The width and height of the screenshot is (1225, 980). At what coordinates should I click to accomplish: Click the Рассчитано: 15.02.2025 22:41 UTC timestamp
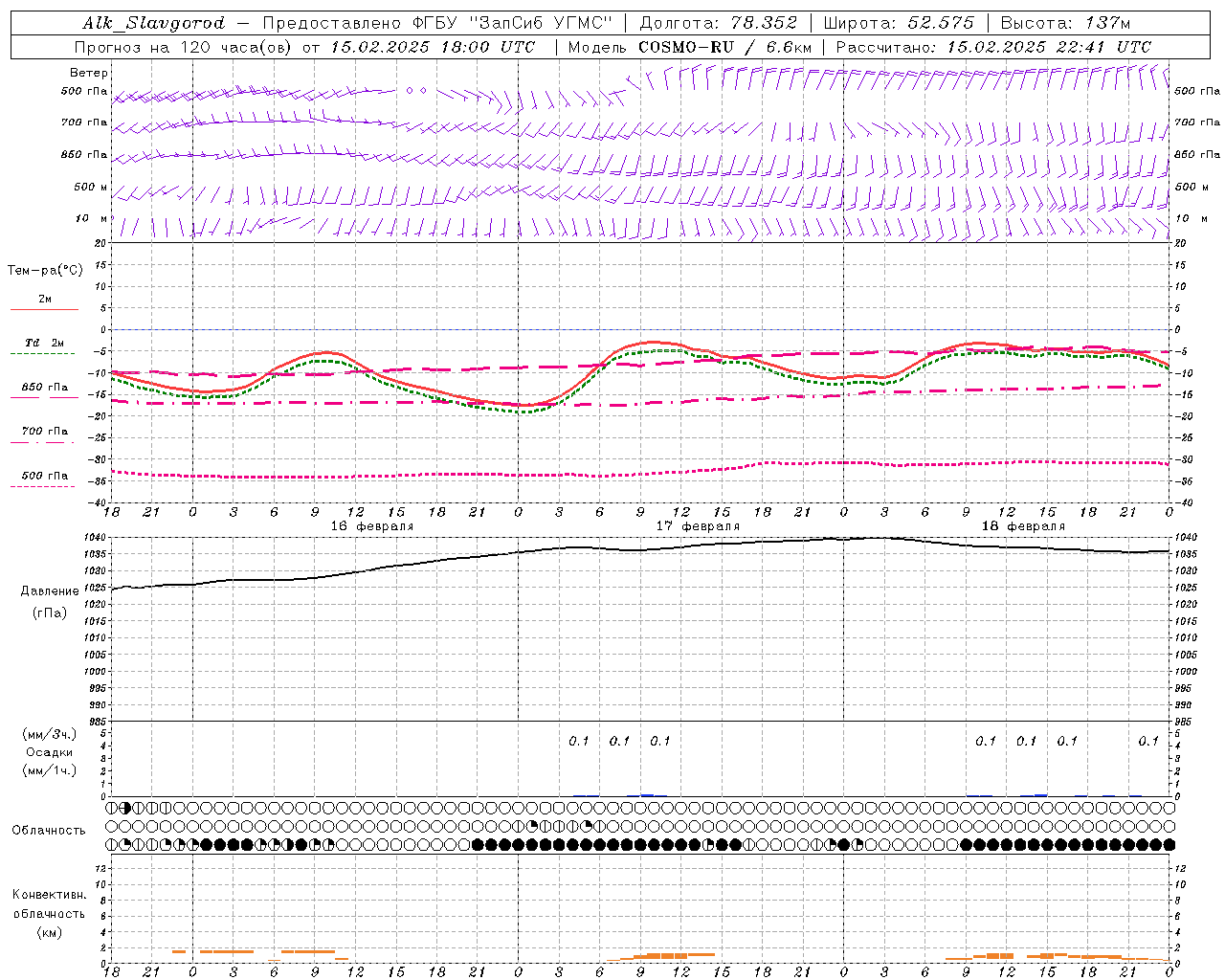993,47
